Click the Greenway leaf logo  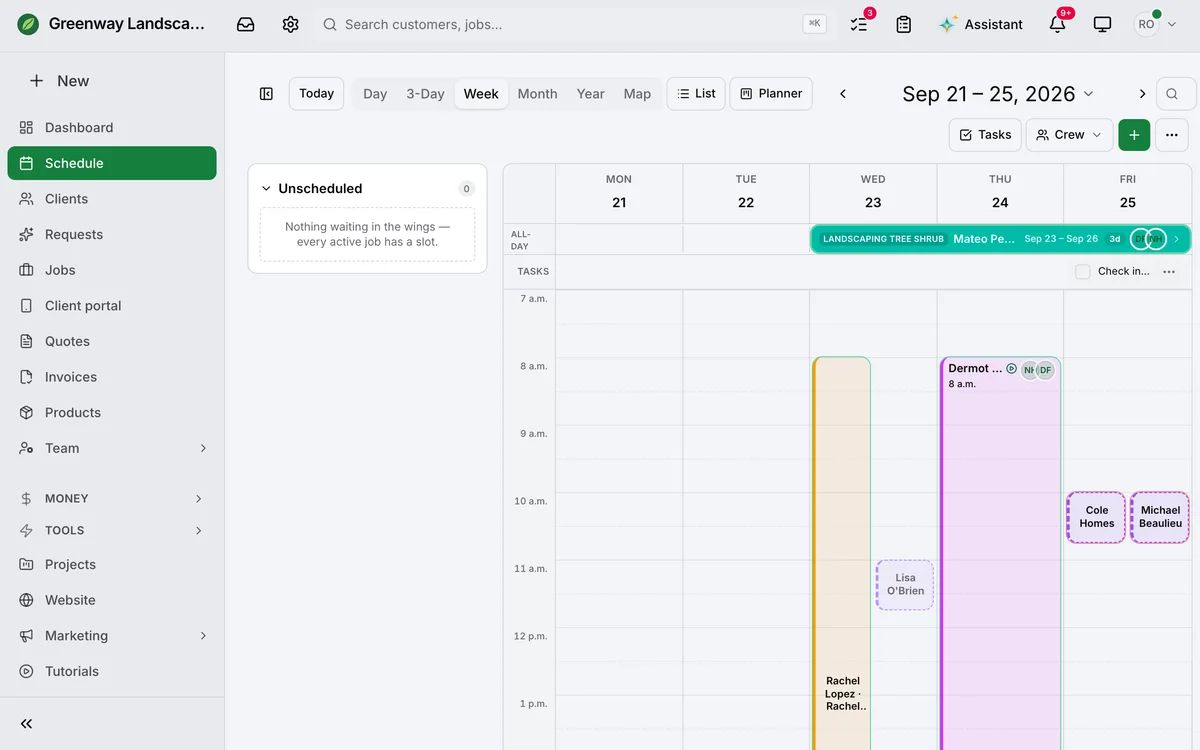(29, 24)
